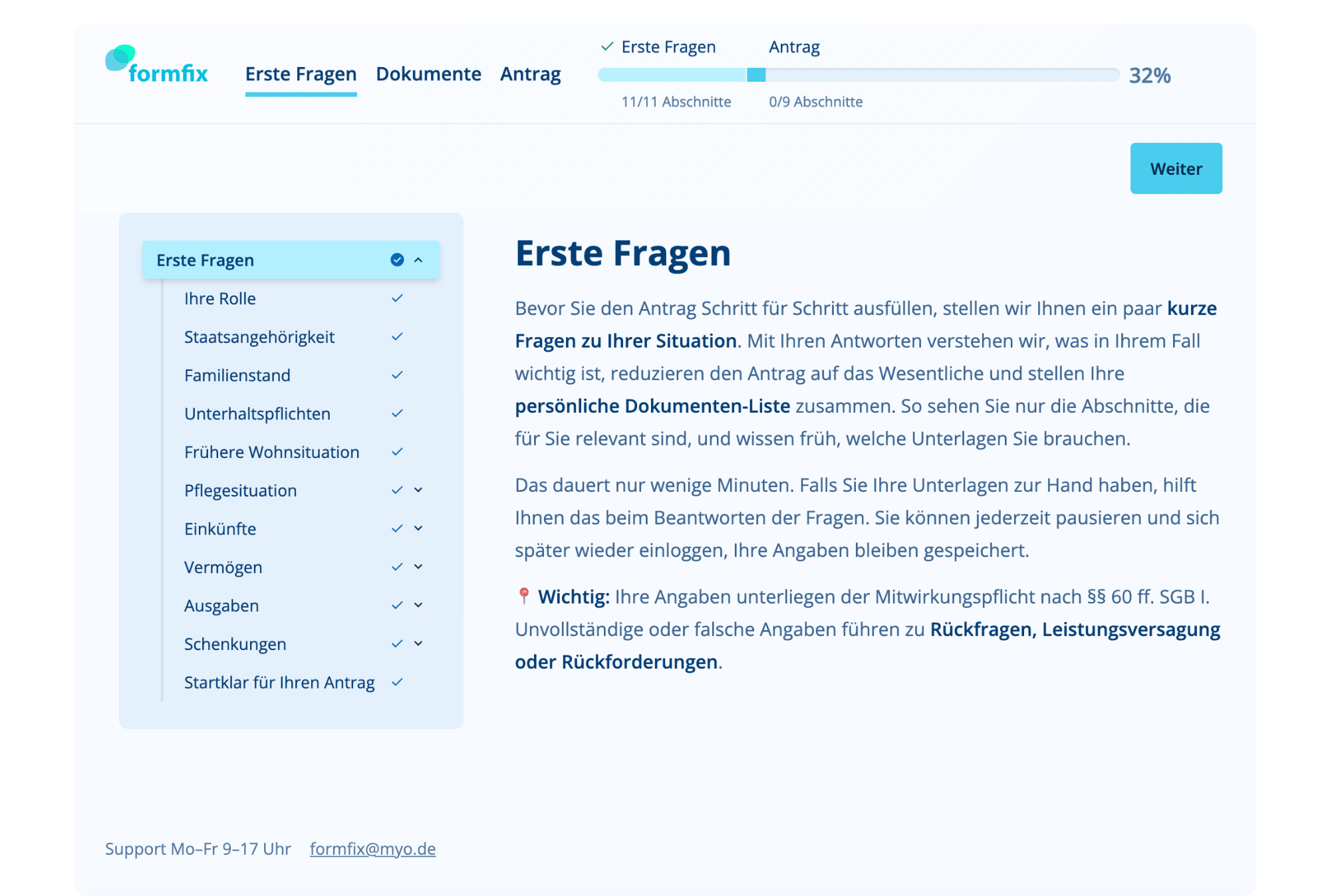Click the checkmark next to Einkünfte
Image resolution: width=1330 pixels, height=896 pixels.
(397, 529)
